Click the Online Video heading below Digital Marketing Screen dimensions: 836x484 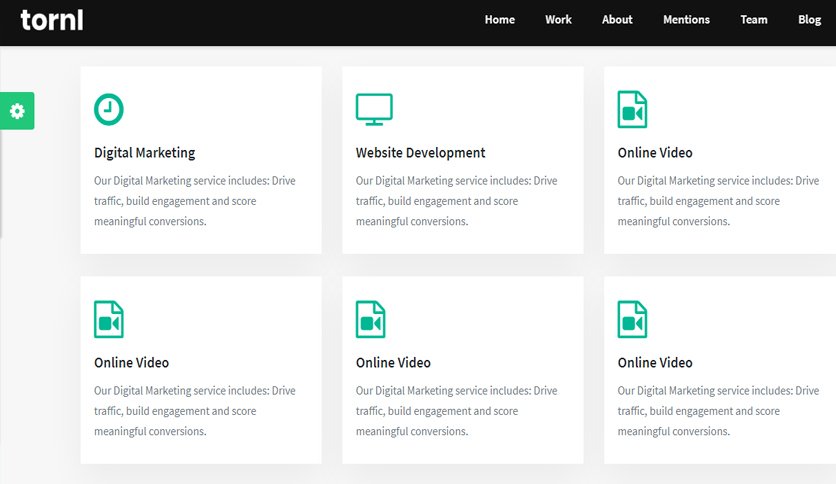[131, 363]
